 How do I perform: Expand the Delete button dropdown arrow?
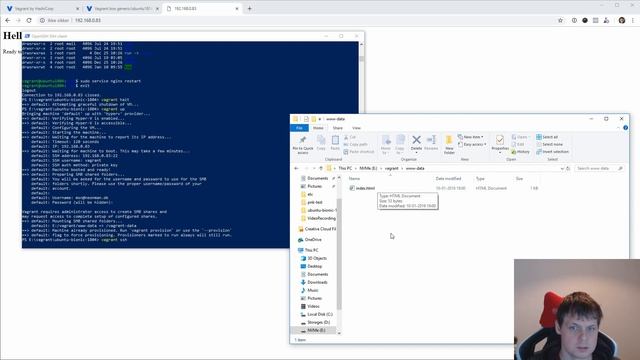[416, 153]
